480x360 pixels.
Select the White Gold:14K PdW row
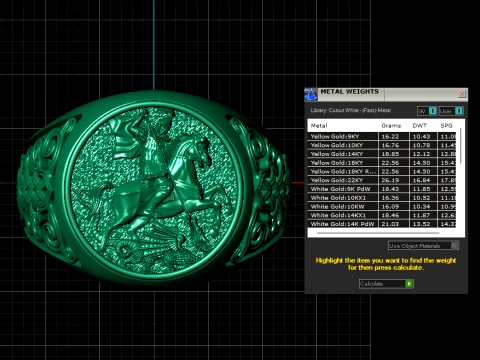click(x=382, y=224)
